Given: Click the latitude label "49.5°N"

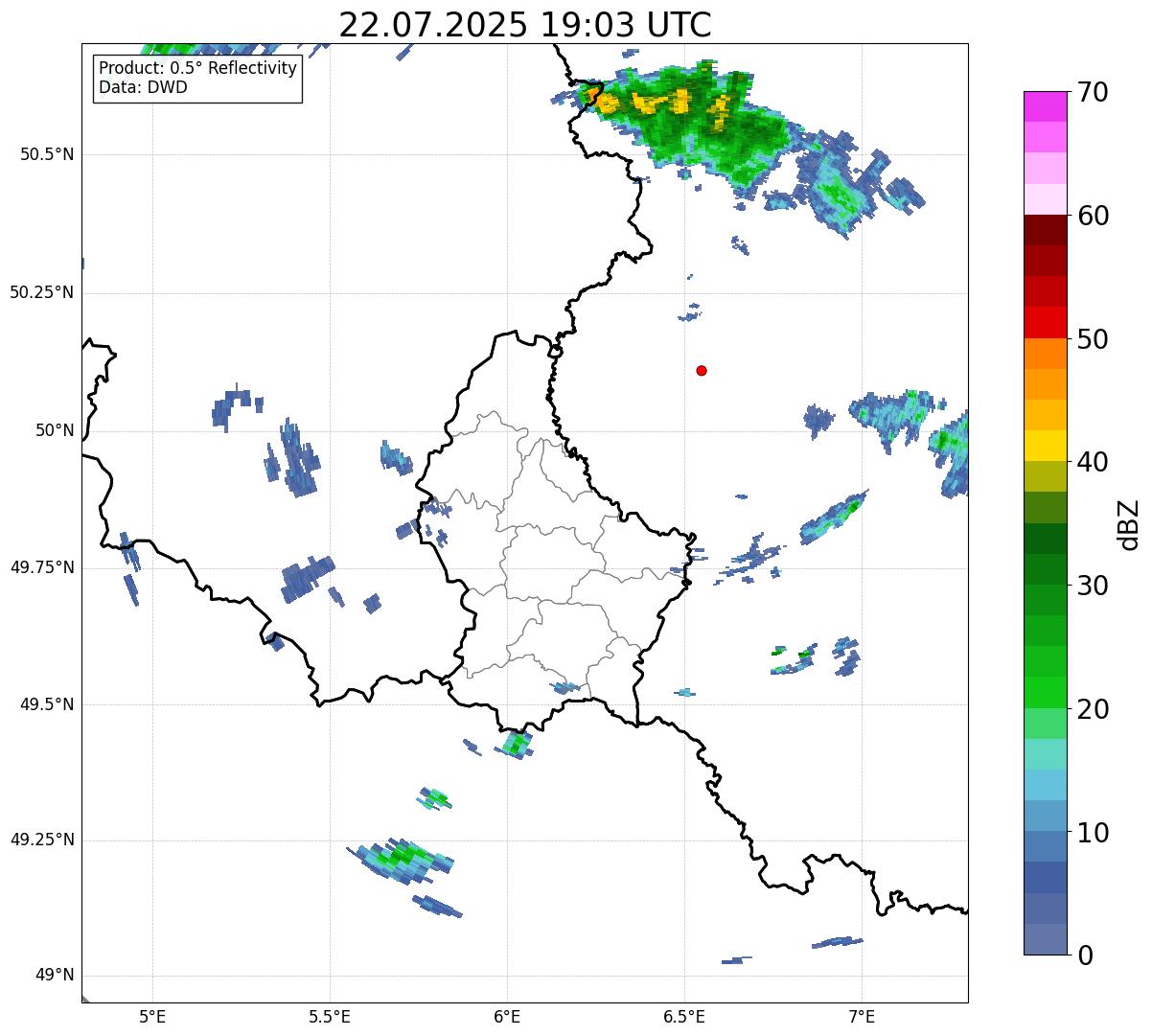Looking at the screenshot, I should tap(47, 704).
